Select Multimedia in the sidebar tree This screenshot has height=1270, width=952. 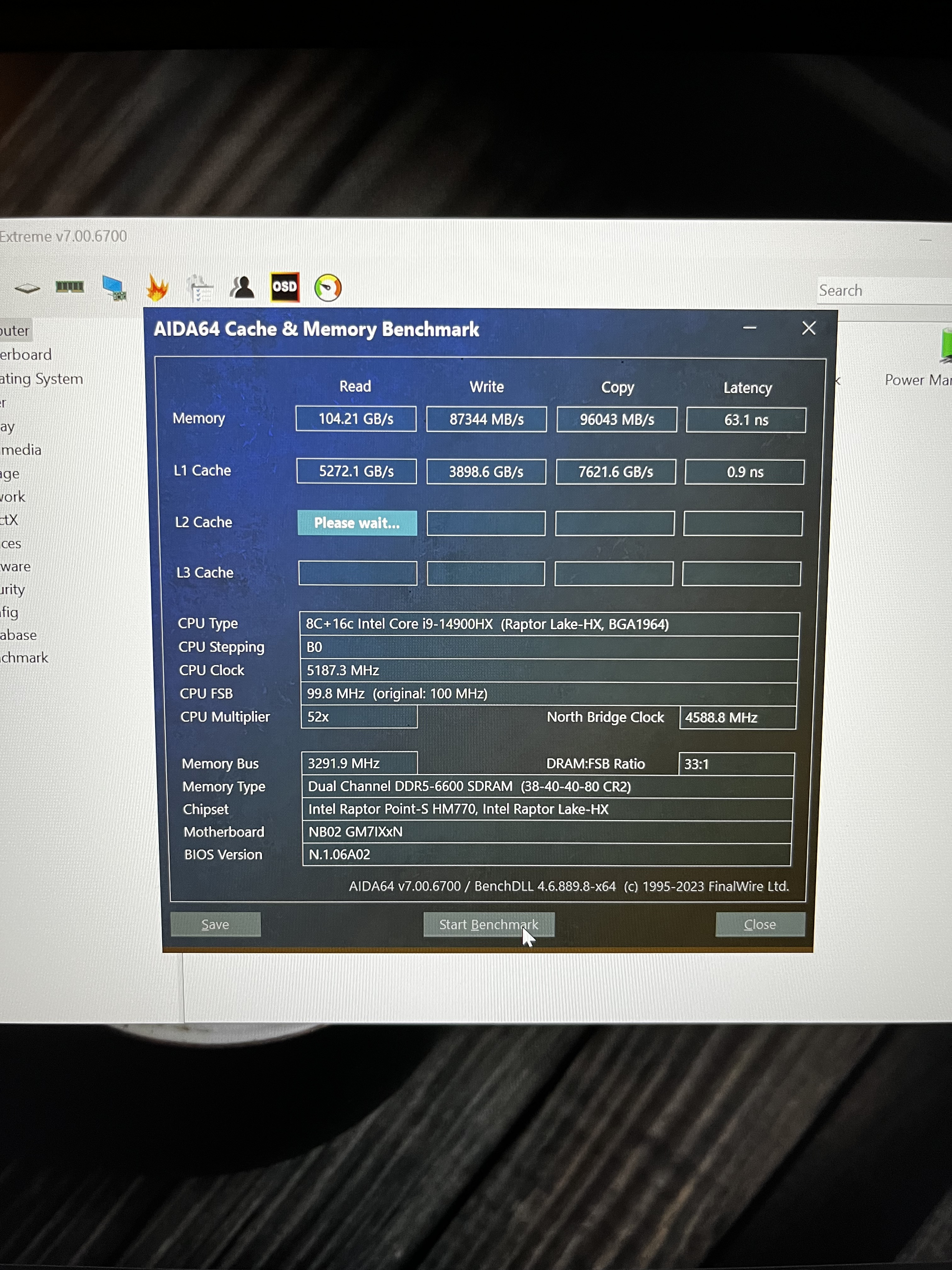point(21,450)
